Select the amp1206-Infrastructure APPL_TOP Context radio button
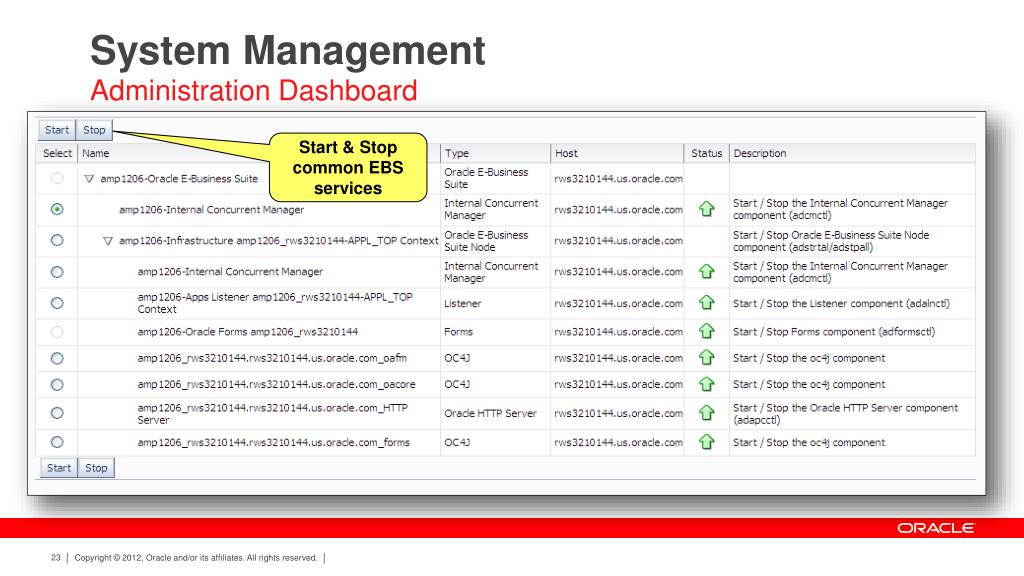 coord(57,240)
